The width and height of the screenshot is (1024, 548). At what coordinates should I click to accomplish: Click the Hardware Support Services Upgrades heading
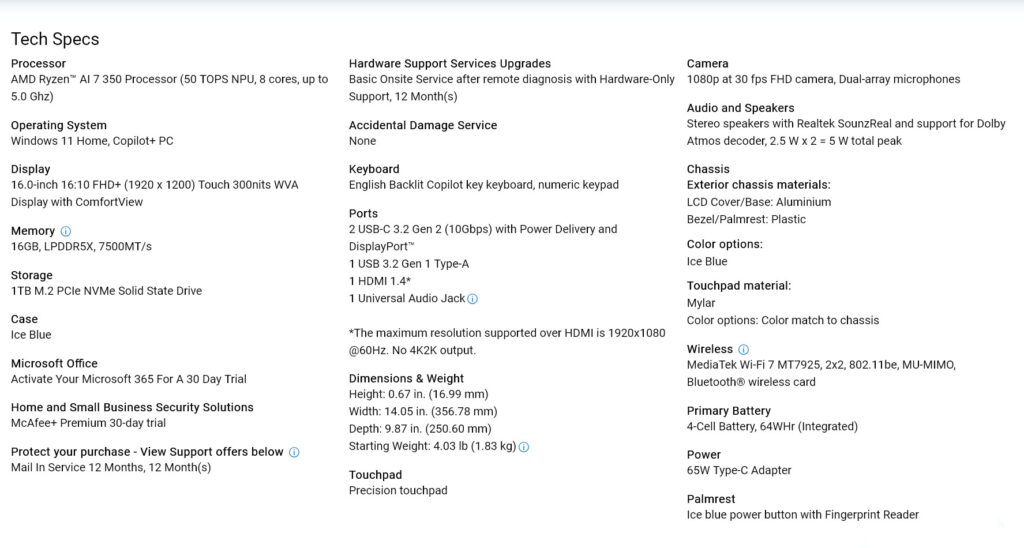(450, 64)
